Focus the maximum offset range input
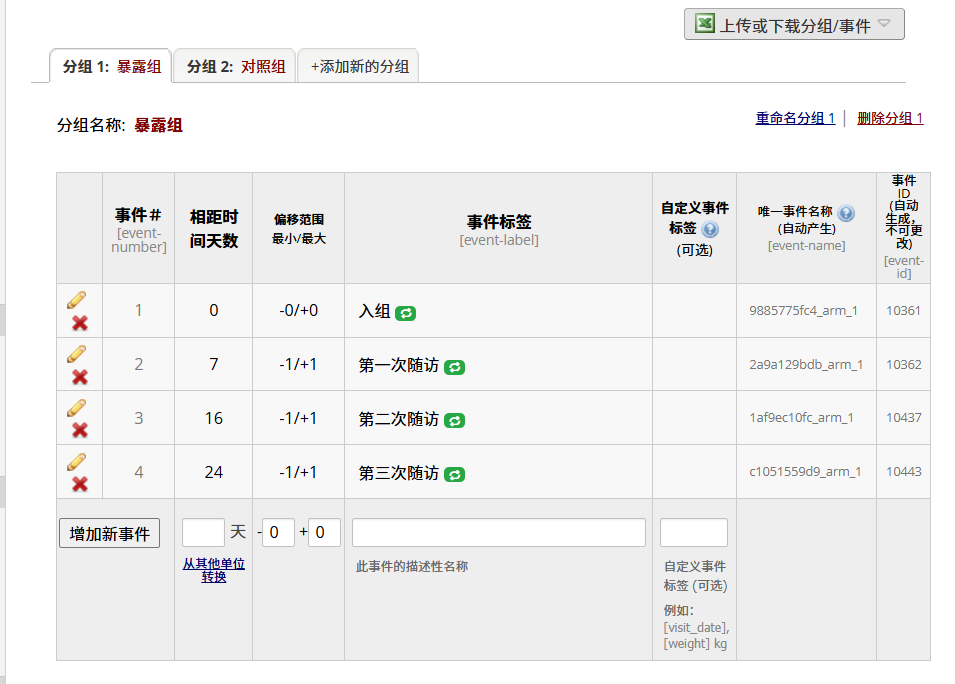This screenshot has width=955, height=684. point(324,533)
